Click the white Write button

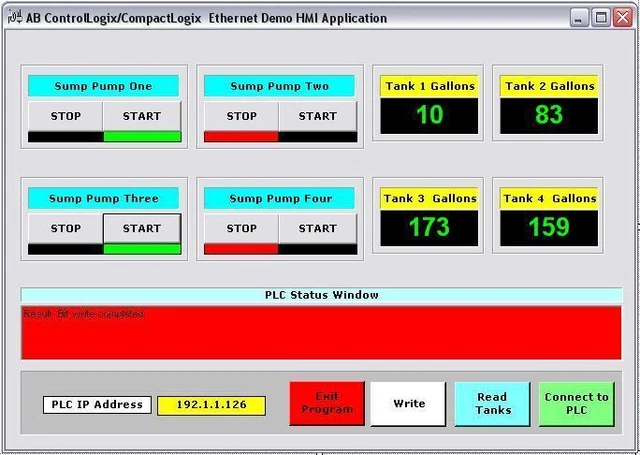pos(408,404)
